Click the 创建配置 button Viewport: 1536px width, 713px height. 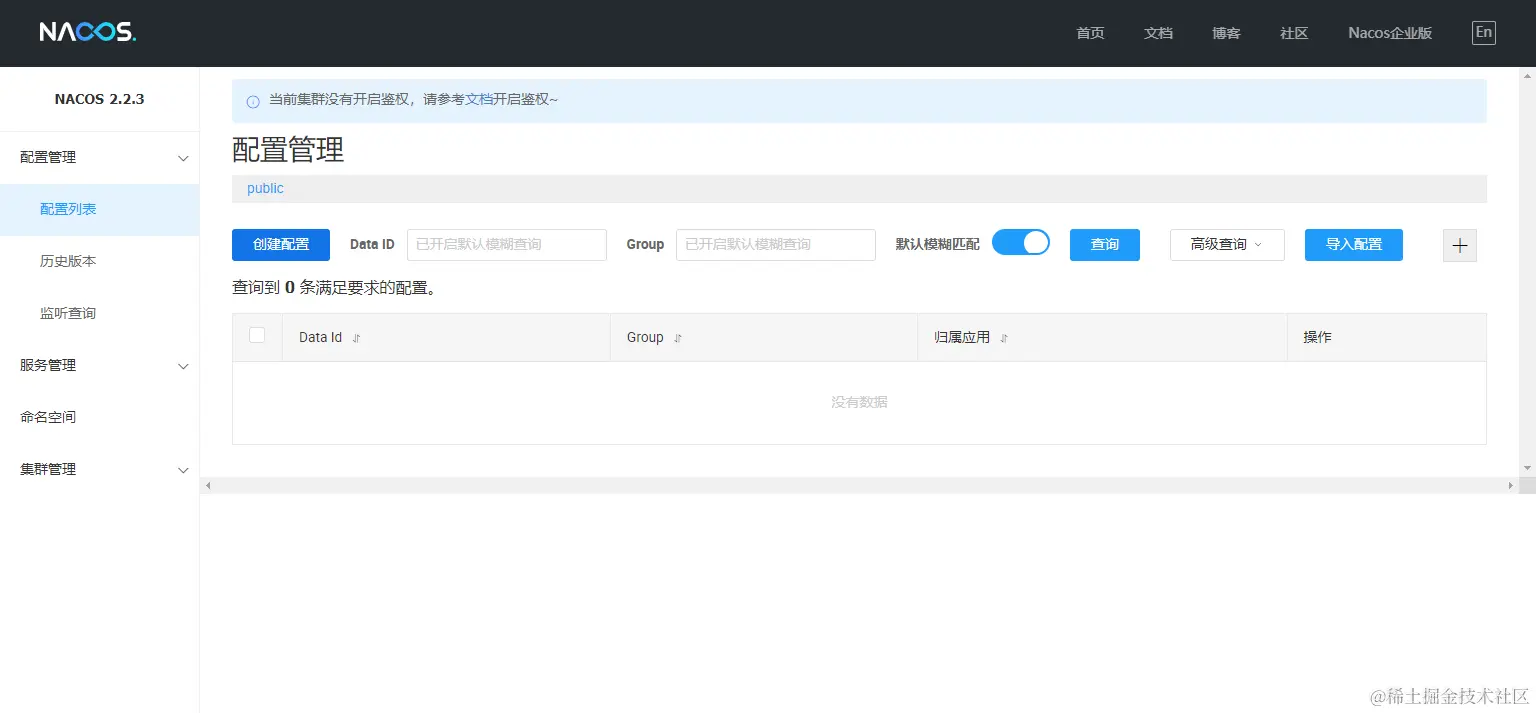(x=281, y=245)
